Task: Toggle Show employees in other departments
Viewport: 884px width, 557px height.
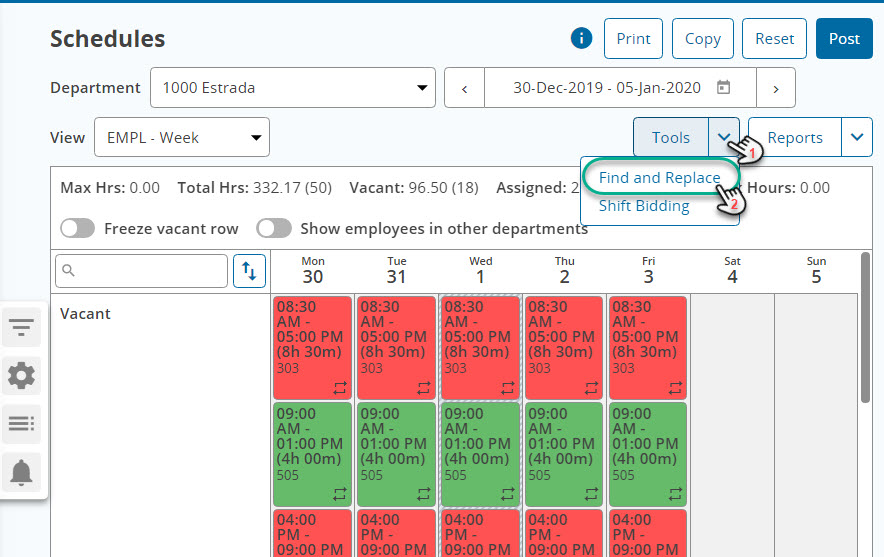Action: click(274, 228)
